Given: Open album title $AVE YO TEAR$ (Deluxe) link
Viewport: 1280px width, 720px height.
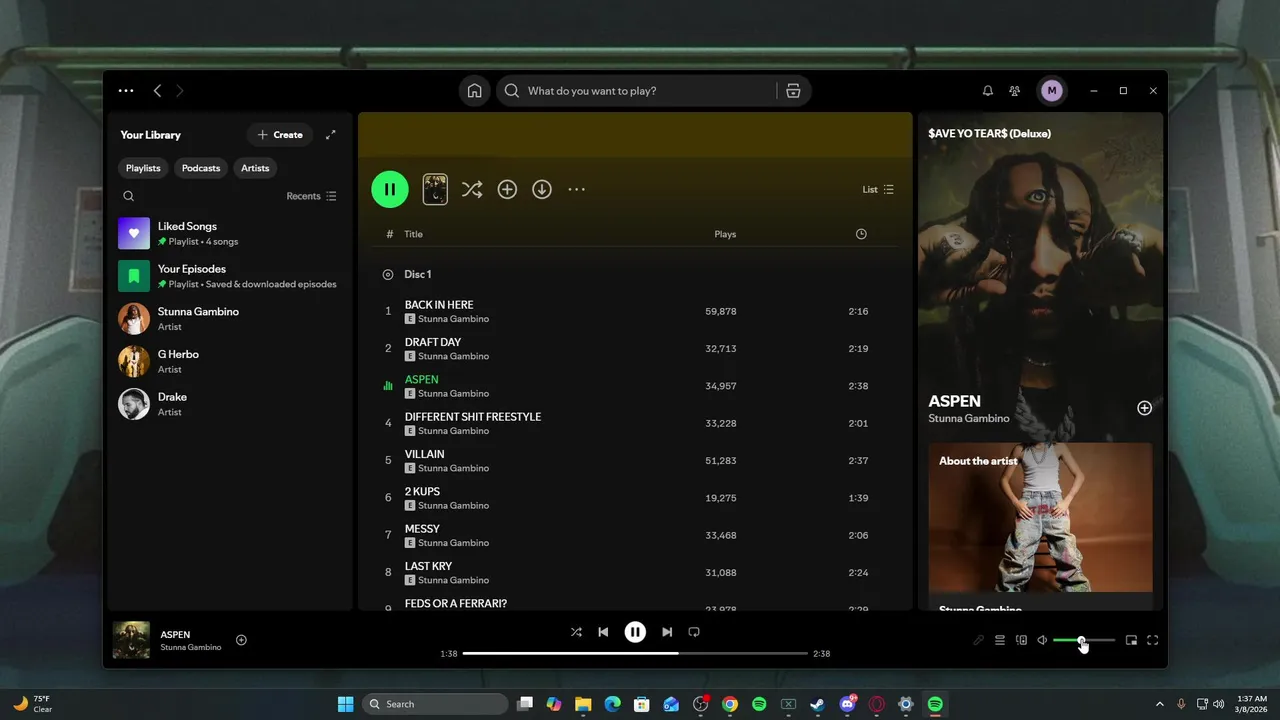Looking at the screenshot, I should coord(989,133).
